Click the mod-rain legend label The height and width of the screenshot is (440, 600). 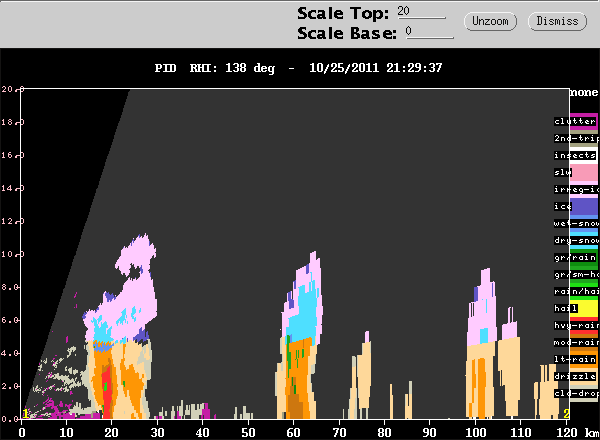point(576,342)
